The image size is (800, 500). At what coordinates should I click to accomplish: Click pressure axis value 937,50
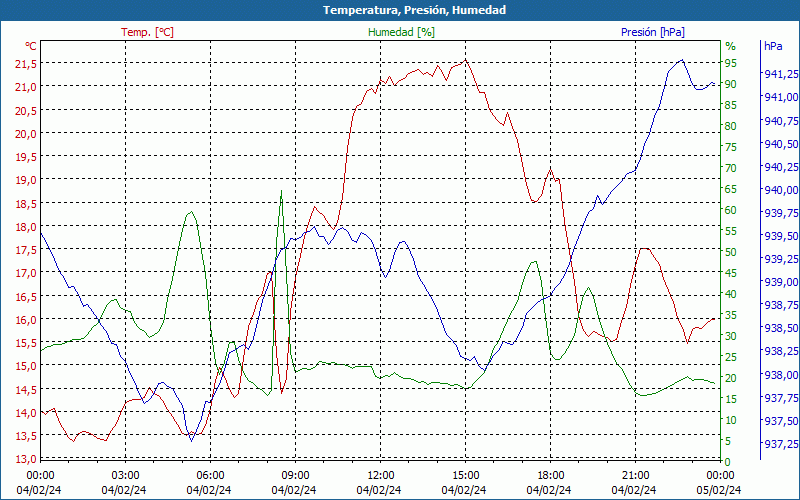pos(781,421)
